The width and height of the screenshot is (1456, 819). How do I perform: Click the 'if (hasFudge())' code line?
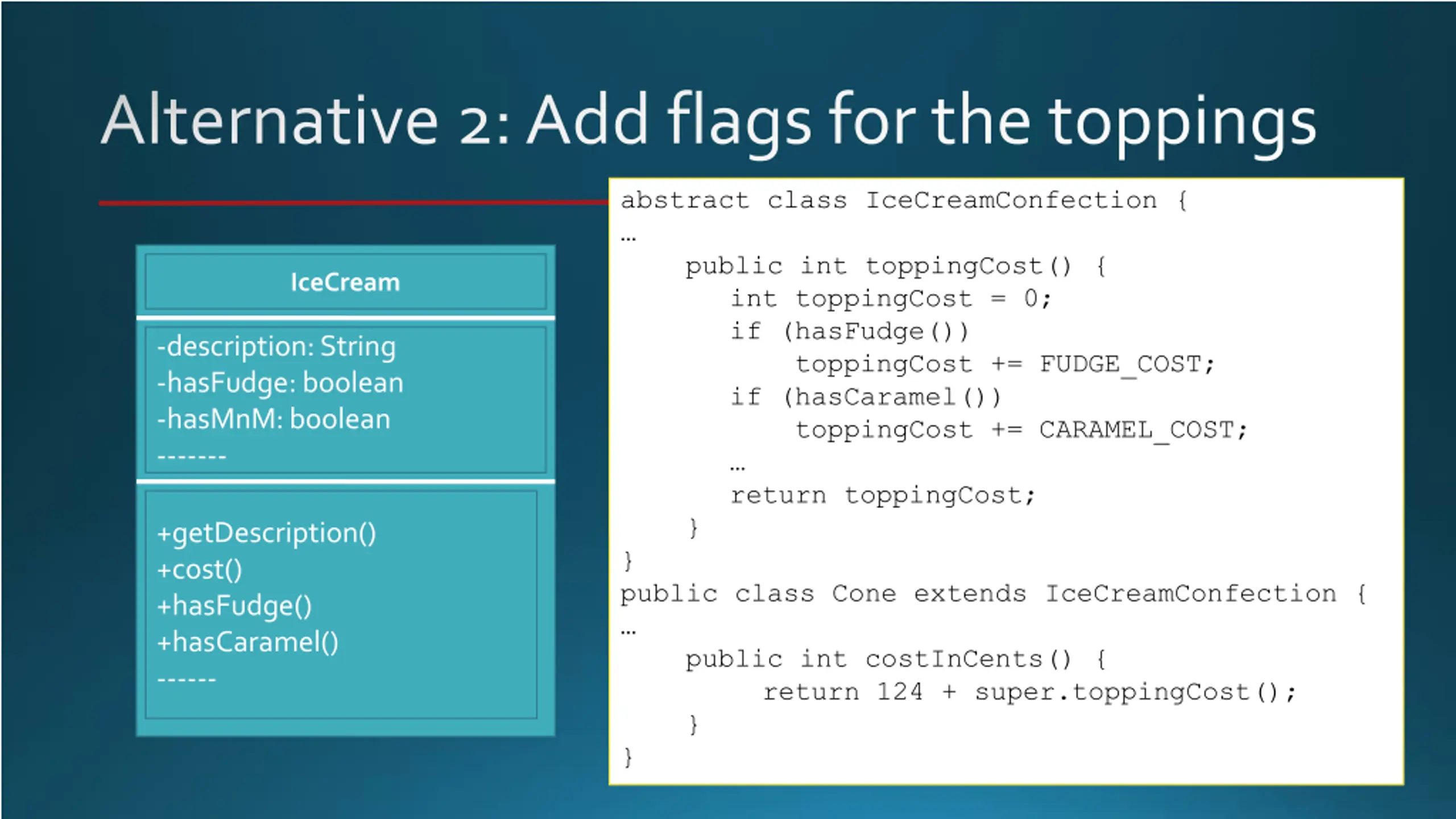click(850, 332)
